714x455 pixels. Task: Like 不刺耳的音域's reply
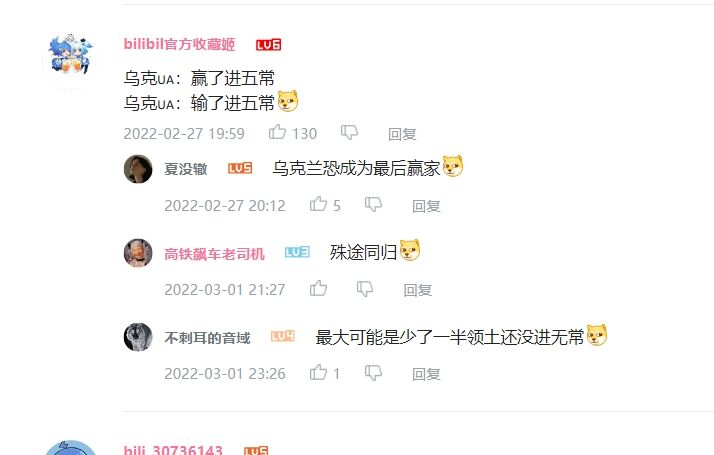click(x=318, y=372)
